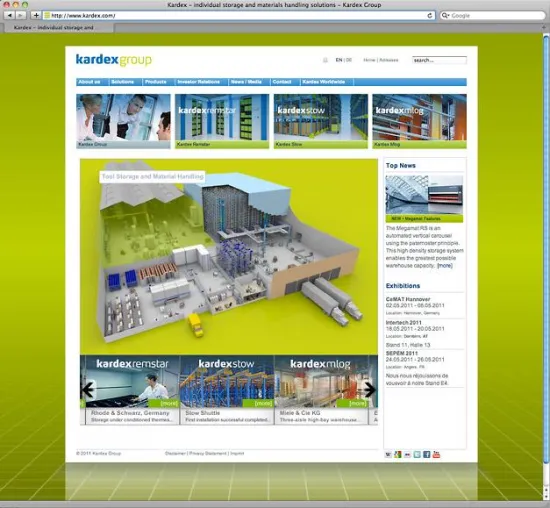Open the Facebook social icon
550x508 pixels.
427,455
